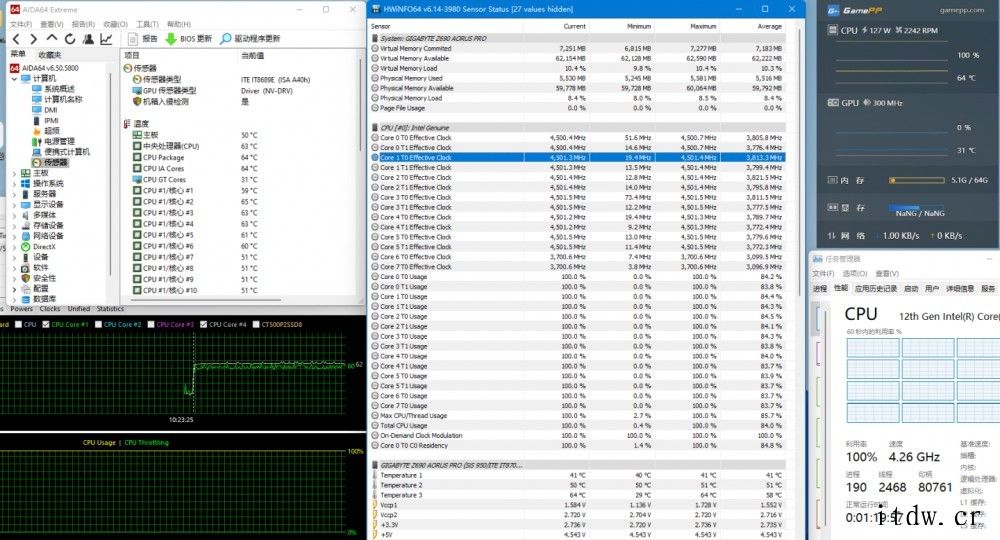Expand the 操作系统 tree node

(15, 184)
